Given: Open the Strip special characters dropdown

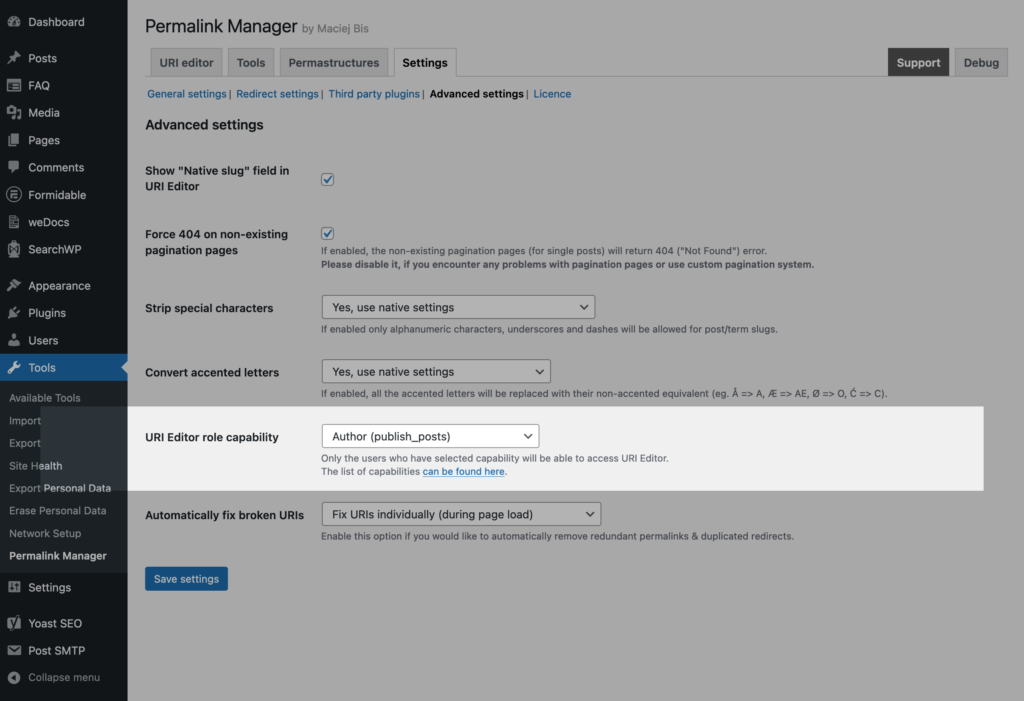Looking at the screenshot, I should (x=458, y=307).
